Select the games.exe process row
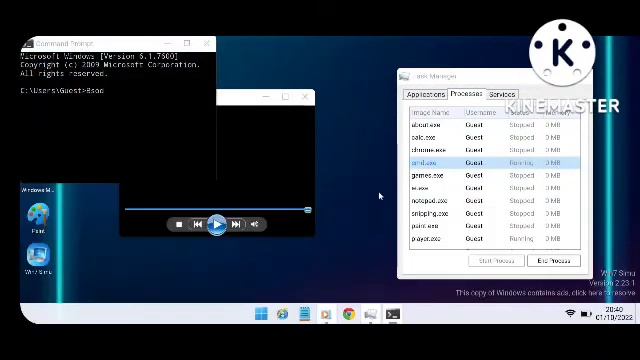Viewport: 640px width, 360px height. 495,176
